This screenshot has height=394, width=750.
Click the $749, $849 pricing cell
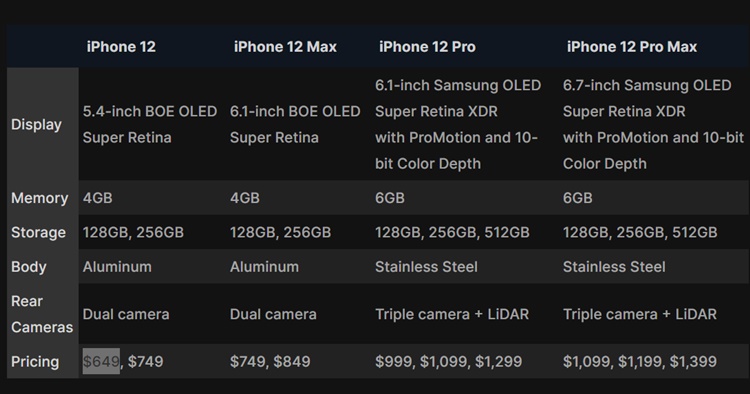pos(270,361)
